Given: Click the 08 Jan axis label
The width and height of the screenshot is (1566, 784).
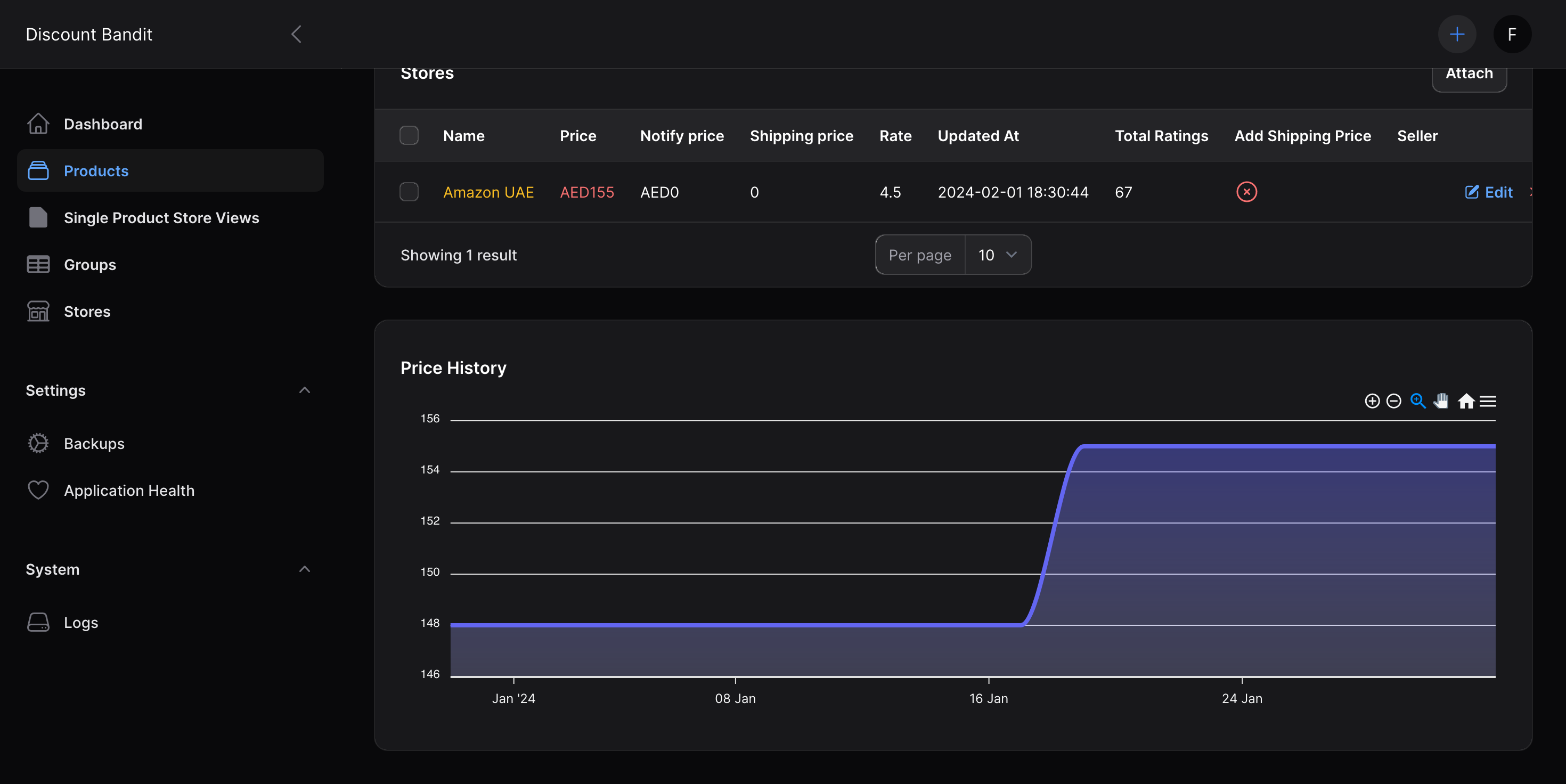Looking at the screenshot, I should tap(735, 698).
